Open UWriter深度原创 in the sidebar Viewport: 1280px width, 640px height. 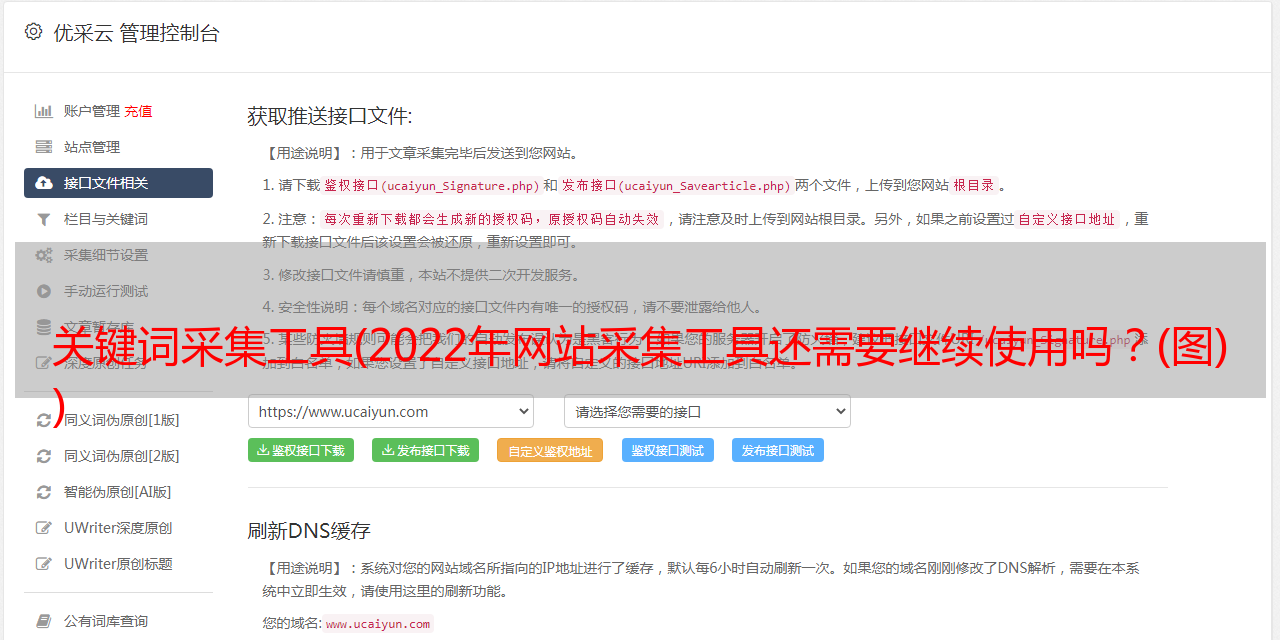118,528
